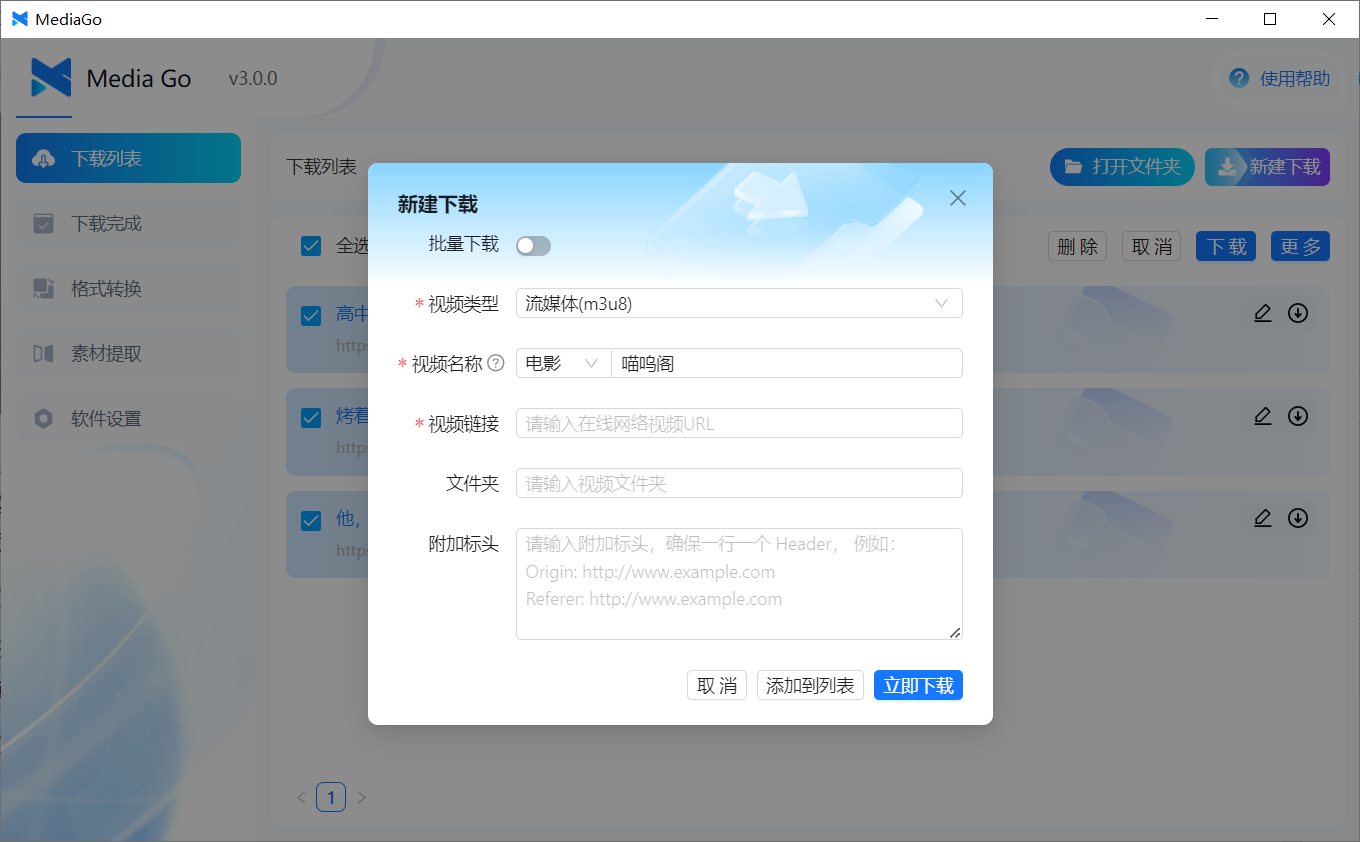The image size is (1360, 842).
Task: Click the 删除 button in the list toolbar
Action: pyautogui.click(x=1077, y=246)
